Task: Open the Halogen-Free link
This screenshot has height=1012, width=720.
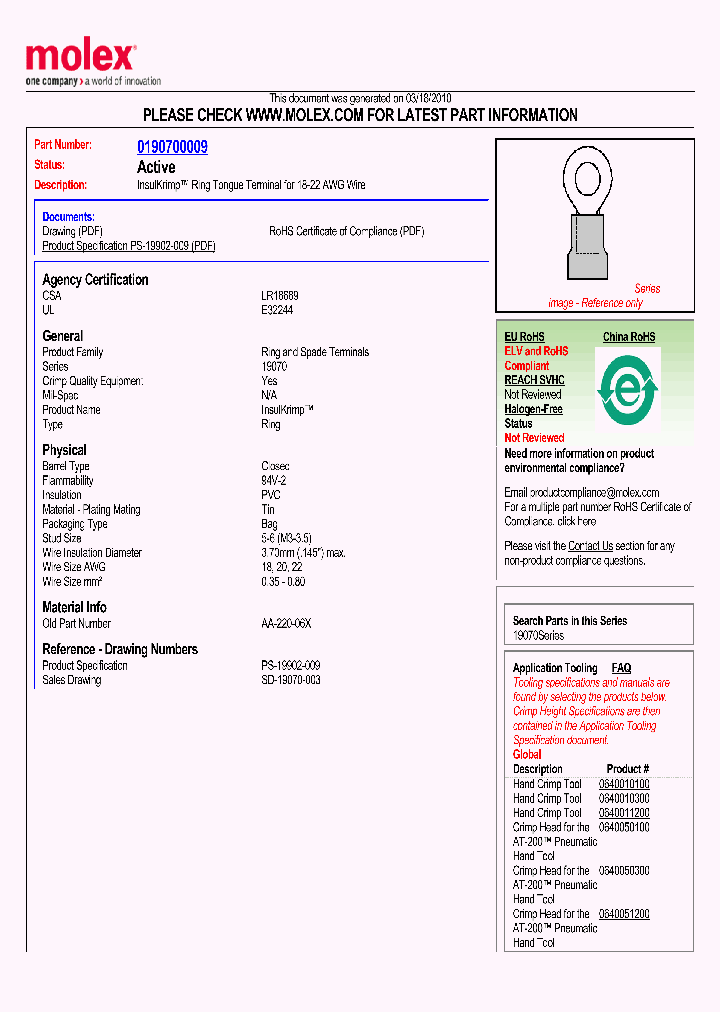Action: tap(533, 409)
